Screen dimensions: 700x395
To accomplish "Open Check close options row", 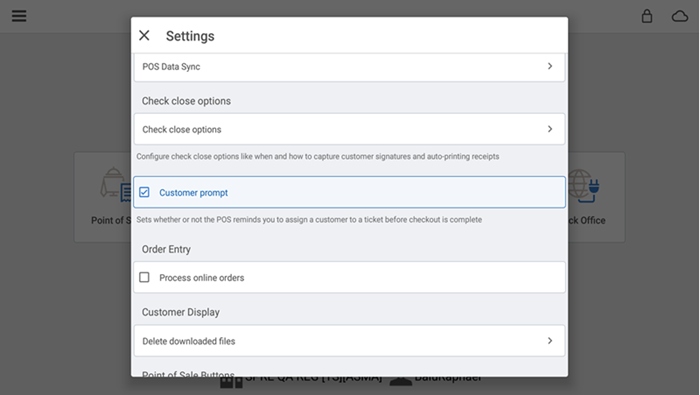I will [350, 129].
